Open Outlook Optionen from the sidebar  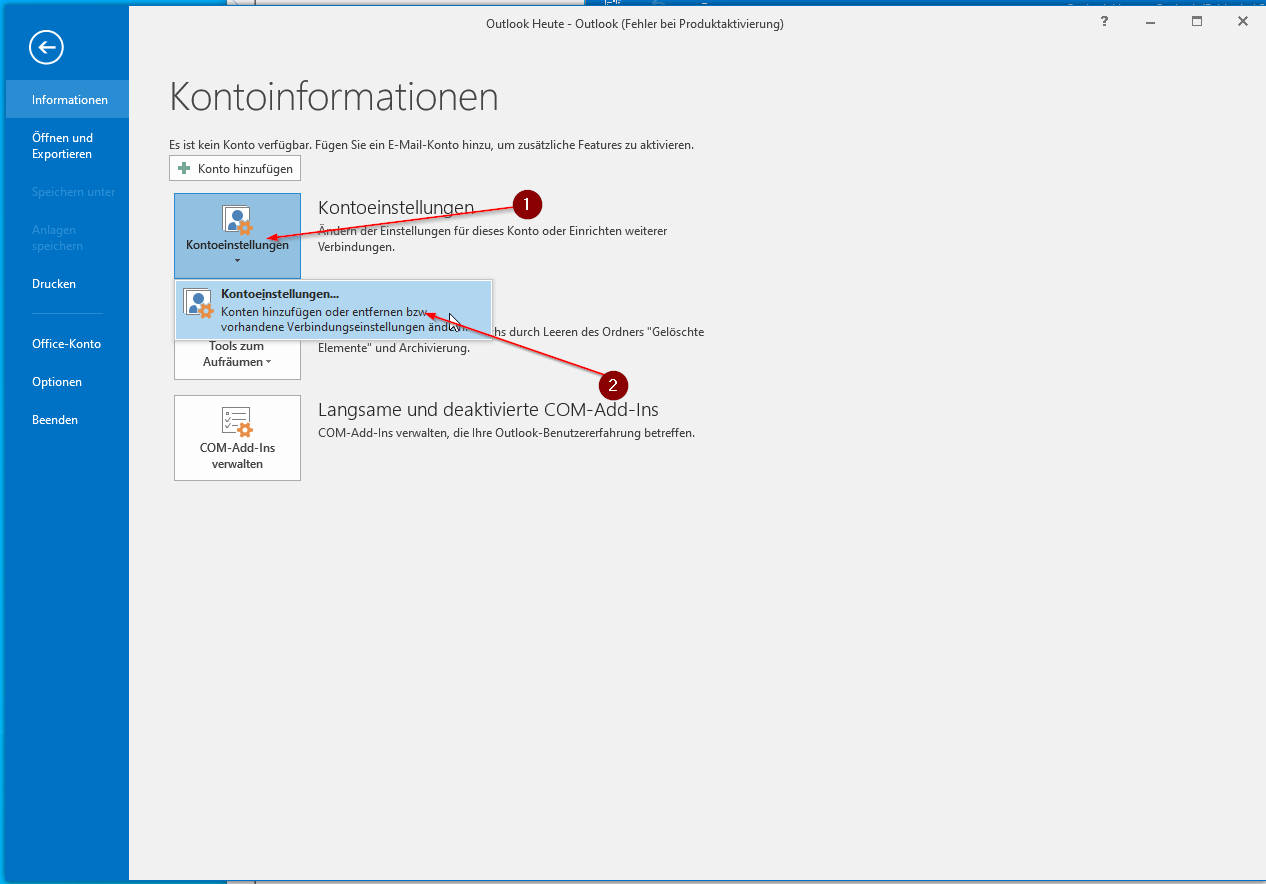tap(57, 382)
